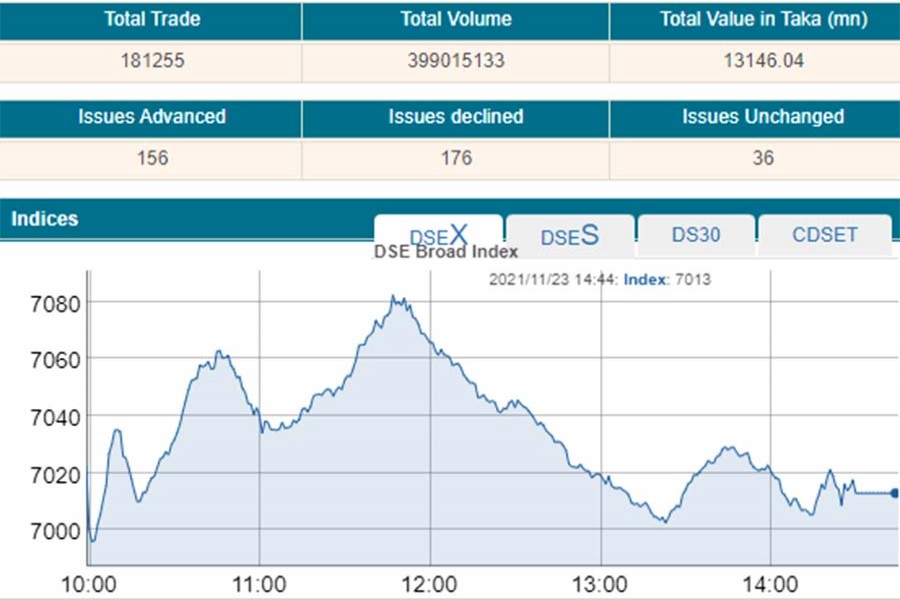Click the chart peak near 7080

394,297
